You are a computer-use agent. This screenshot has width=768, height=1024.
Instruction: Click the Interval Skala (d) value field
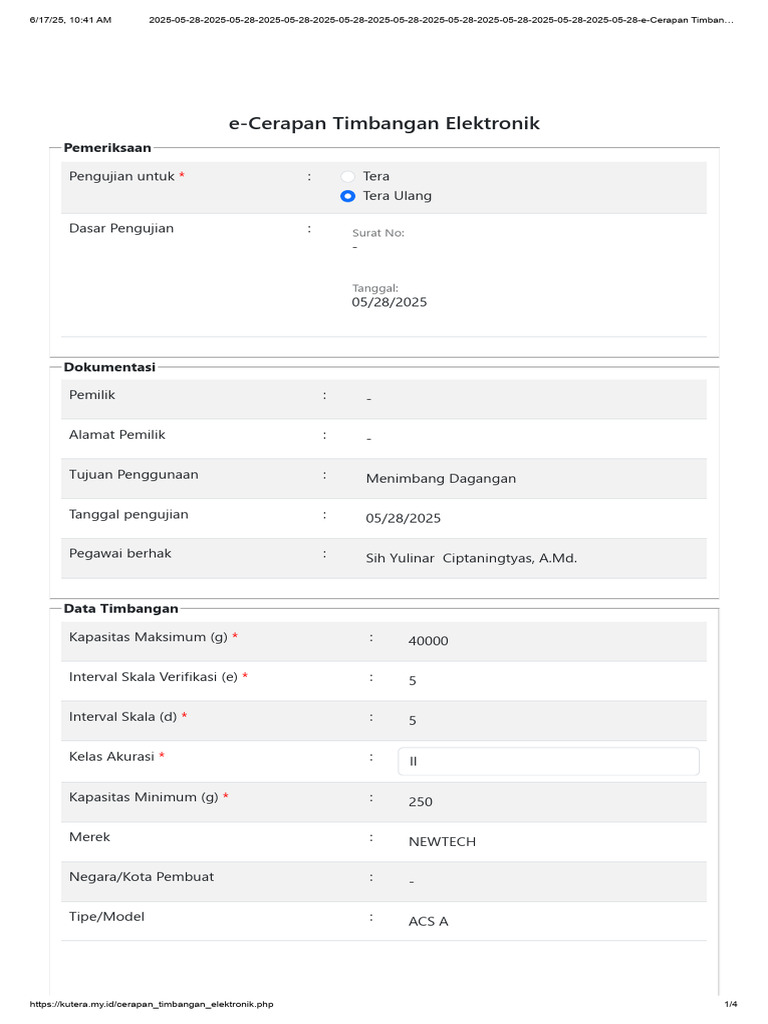(549, 720)
